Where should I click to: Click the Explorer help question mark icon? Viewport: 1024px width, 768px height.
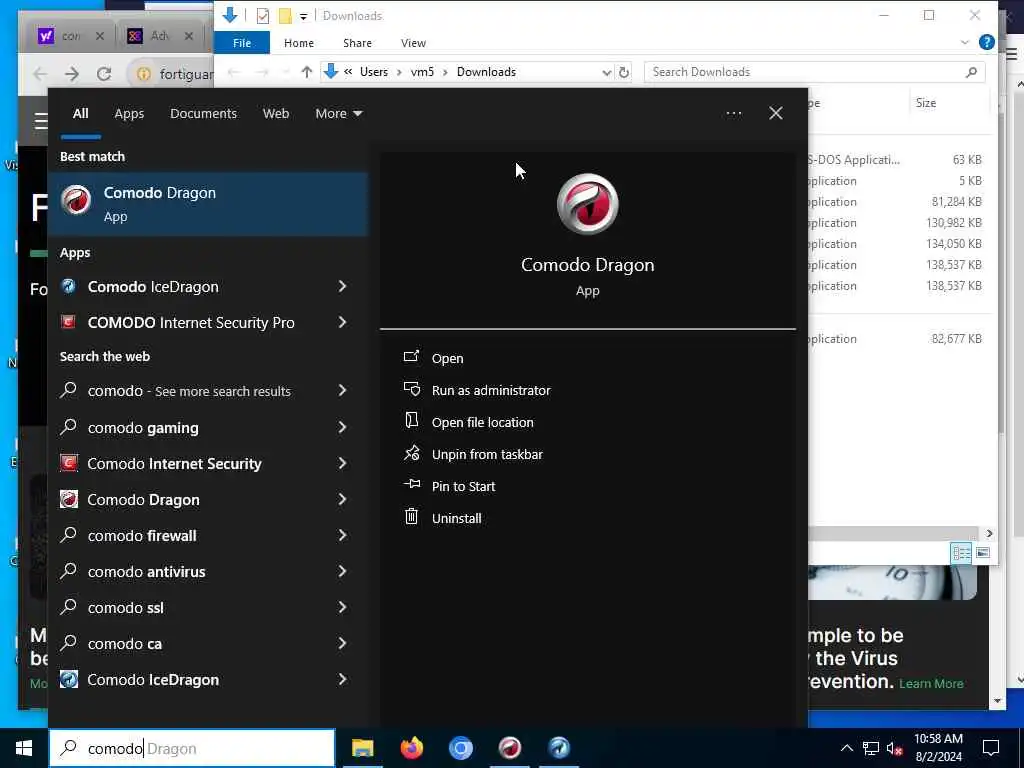tap(987, 42)
